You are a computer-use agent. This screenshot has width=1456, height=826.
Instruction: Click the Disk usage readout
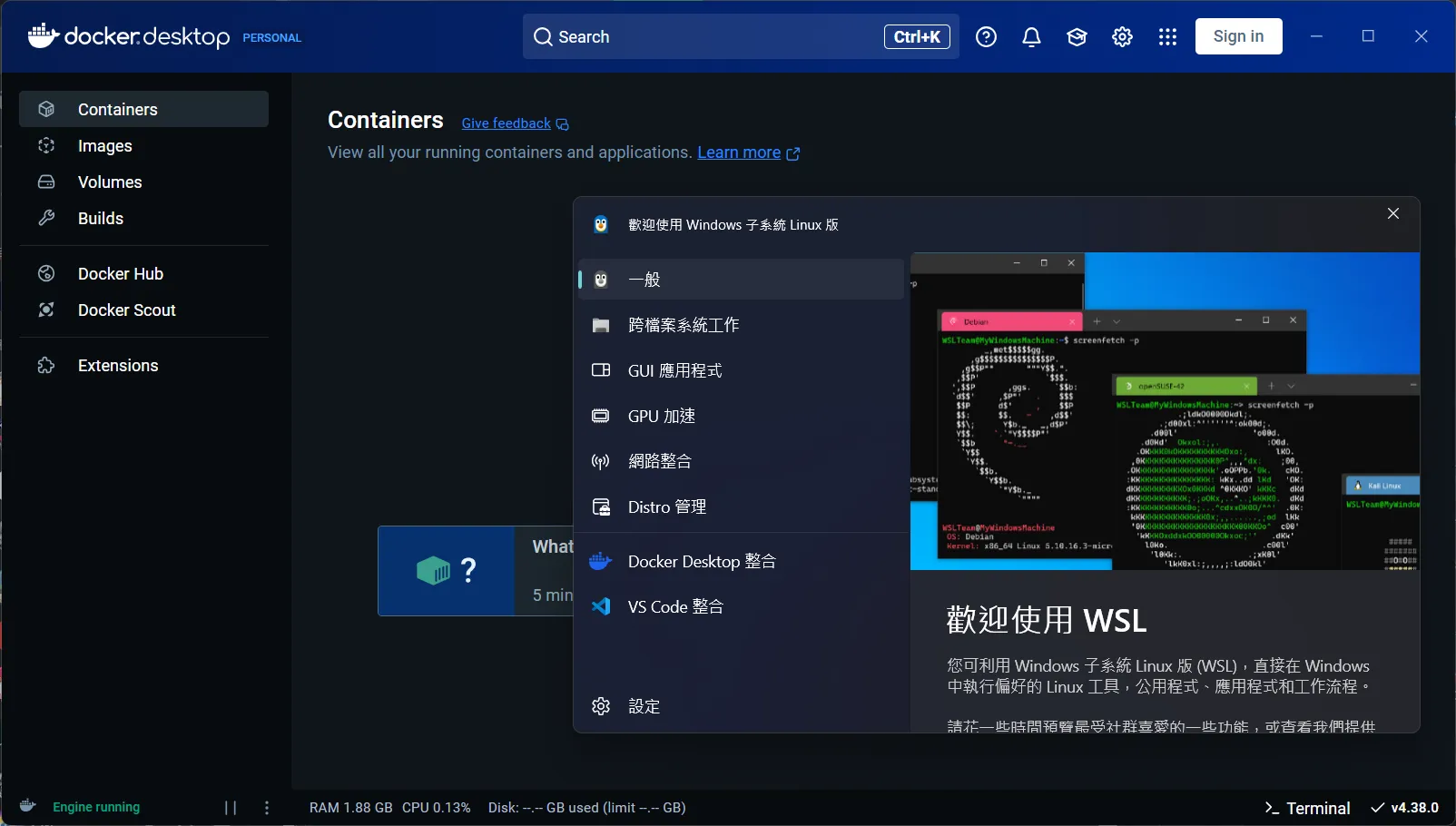[x=587, y=808]
